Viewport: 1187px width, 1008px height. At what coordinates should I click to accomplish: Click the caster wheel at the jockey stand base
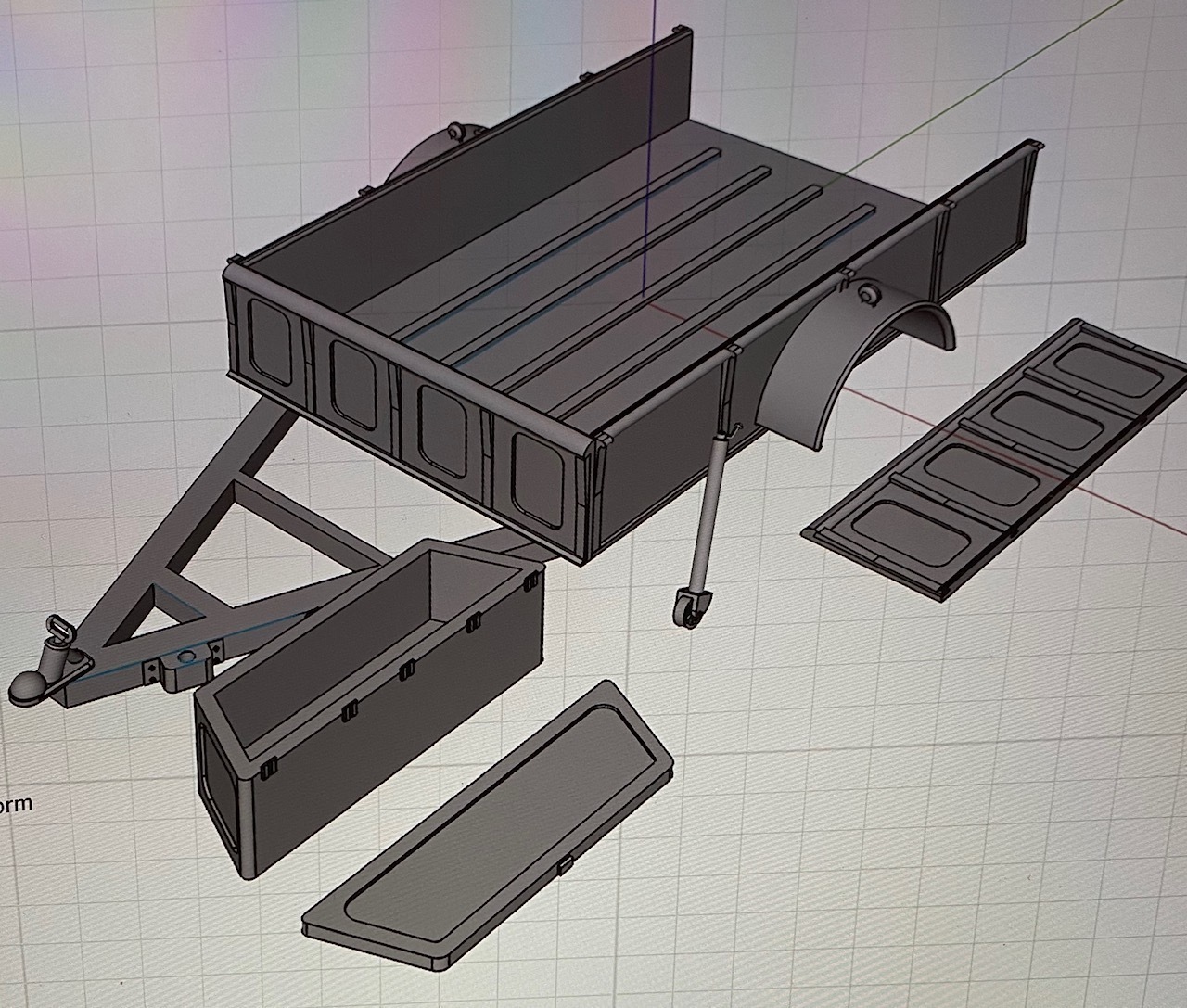pos(690,607)
